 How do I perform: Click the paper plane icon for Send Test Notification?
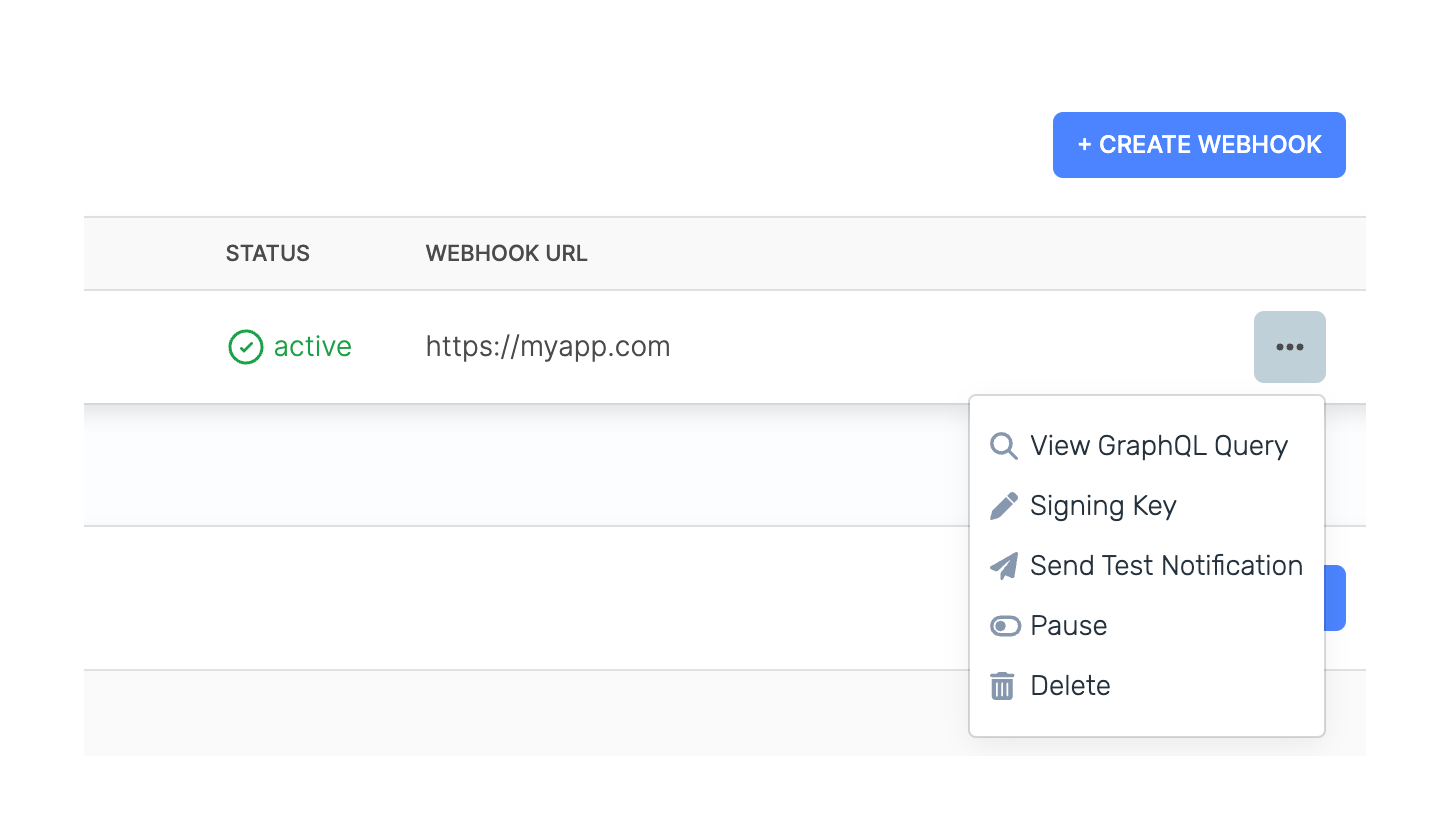coord(1003,565)
